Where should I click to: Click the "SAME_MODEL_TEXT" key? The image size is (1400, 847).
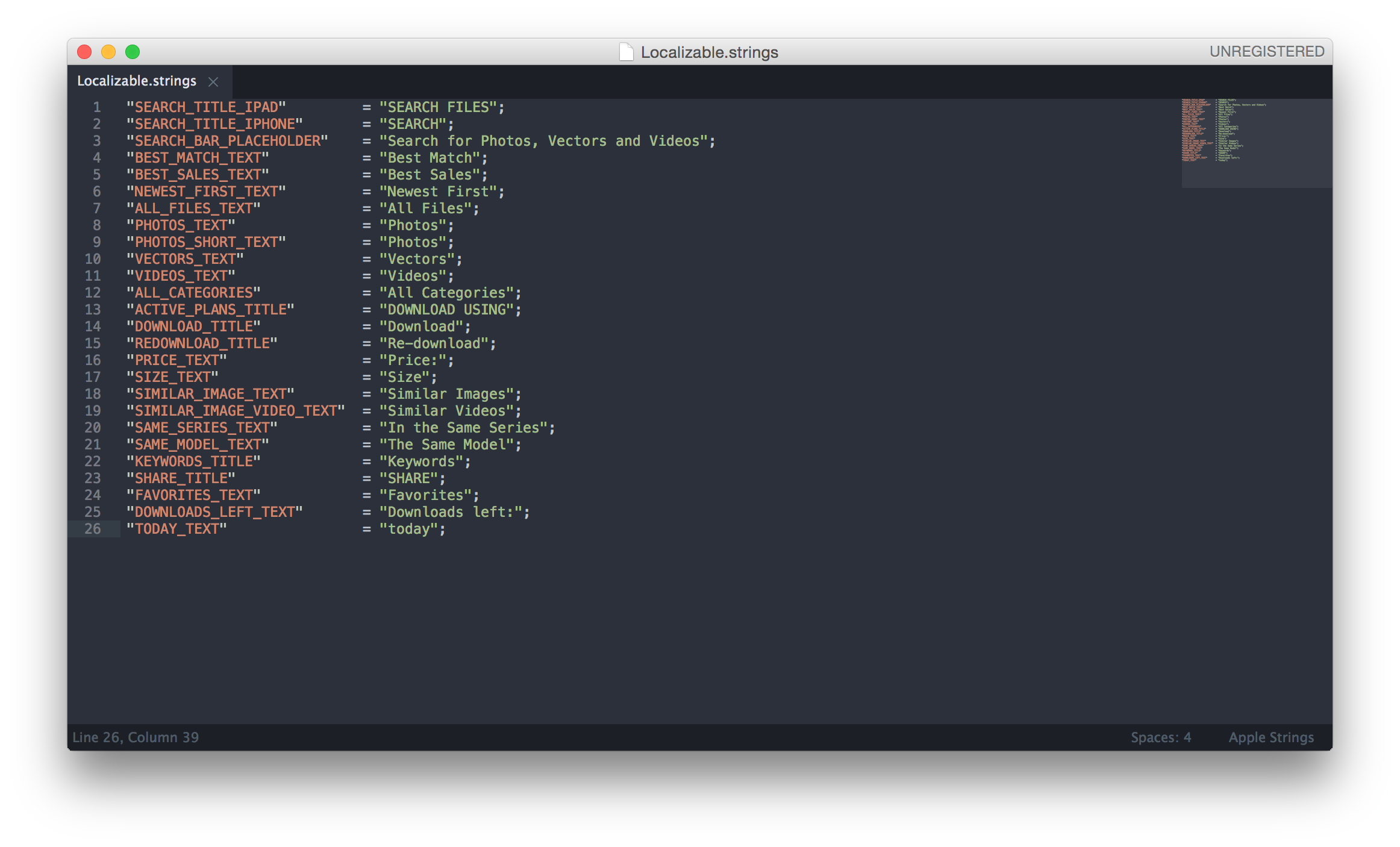pos(198,444)
